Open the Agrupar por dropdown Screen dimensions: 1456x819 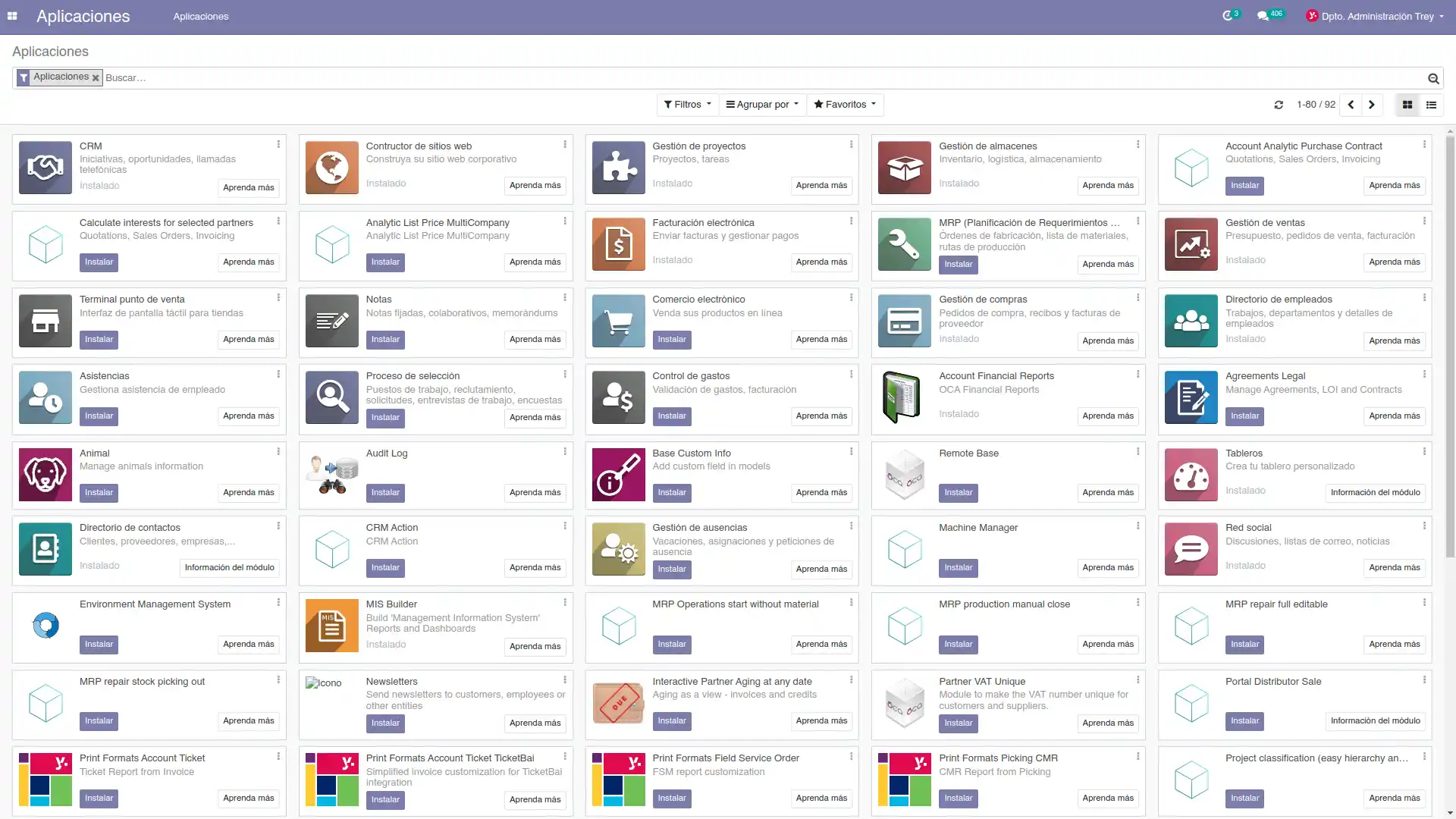[762, 105]
